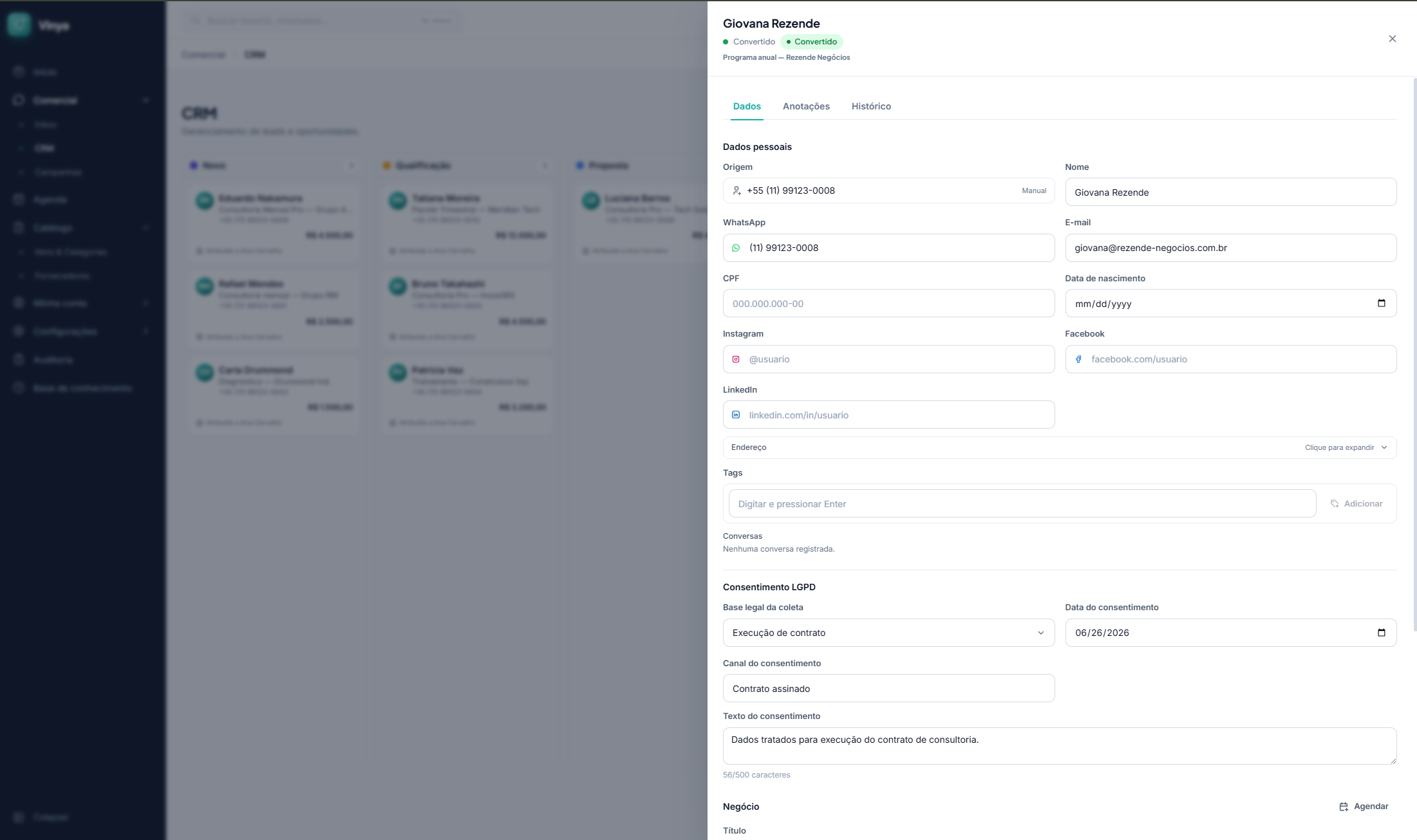The image size is (1417, 840).
Task: Click the WhatsApp icon in the WhatsApp field
Action: pyautogui.click(x=736, y=248)
